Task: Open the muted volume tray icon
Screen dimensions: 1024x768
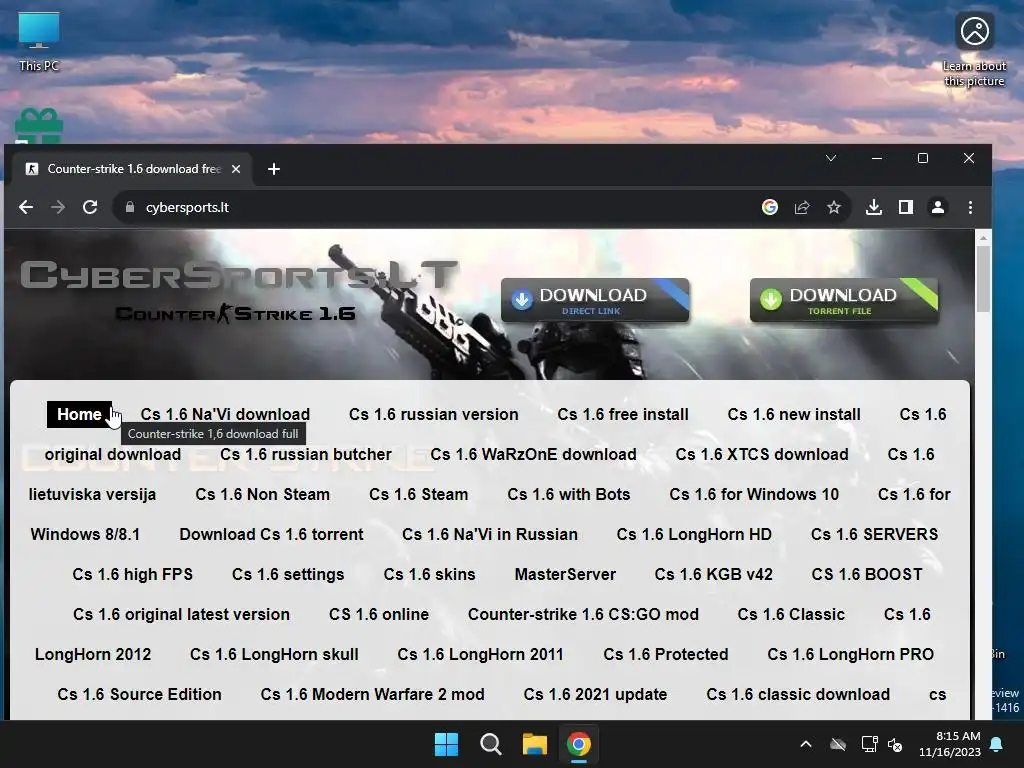Action: [x=895, y=744]
